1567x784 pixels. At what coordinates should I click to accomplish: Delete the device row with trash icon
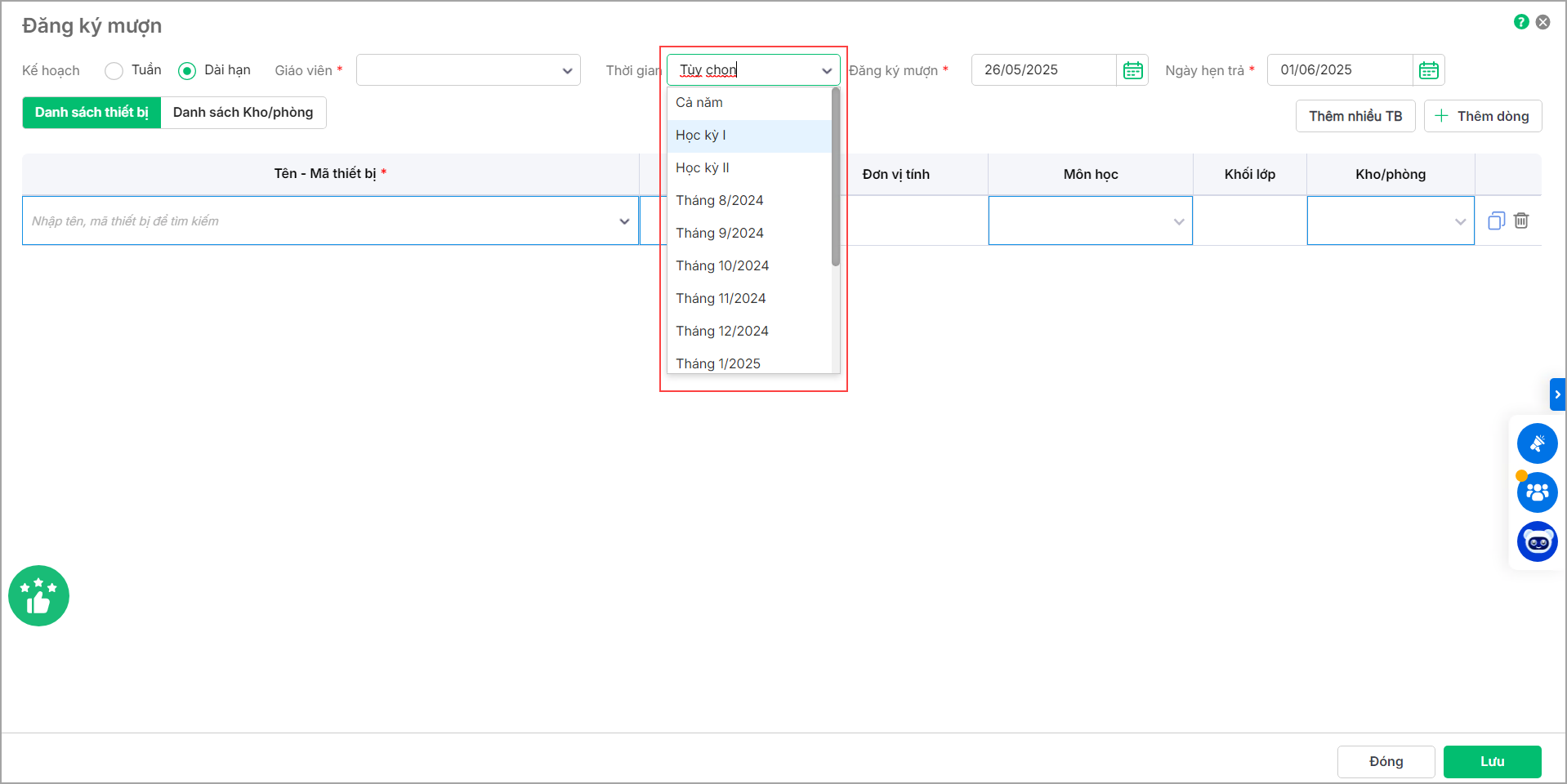pos(1521,220)
